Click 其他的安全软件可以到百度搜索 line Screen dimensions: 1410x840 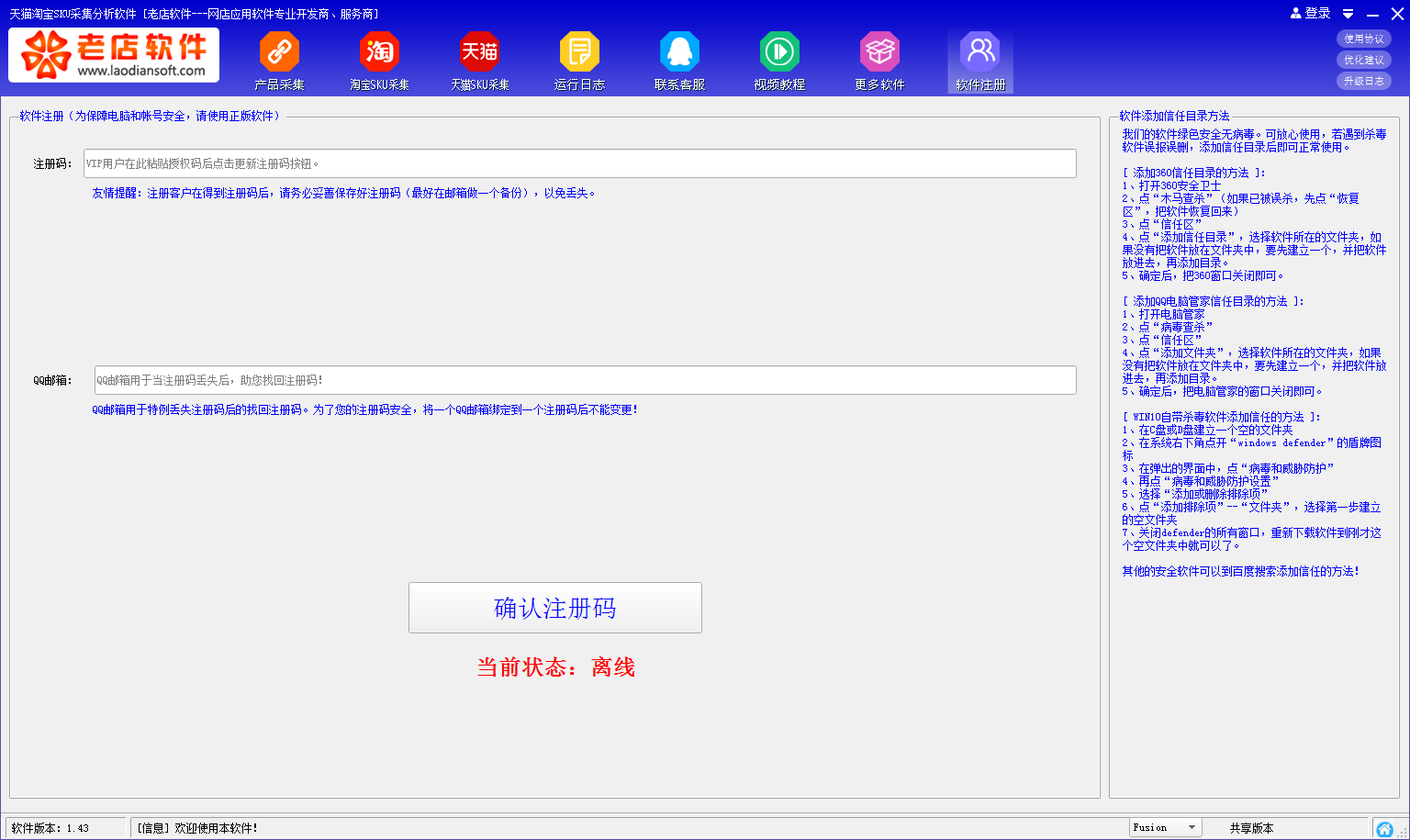pos(1240,571)
